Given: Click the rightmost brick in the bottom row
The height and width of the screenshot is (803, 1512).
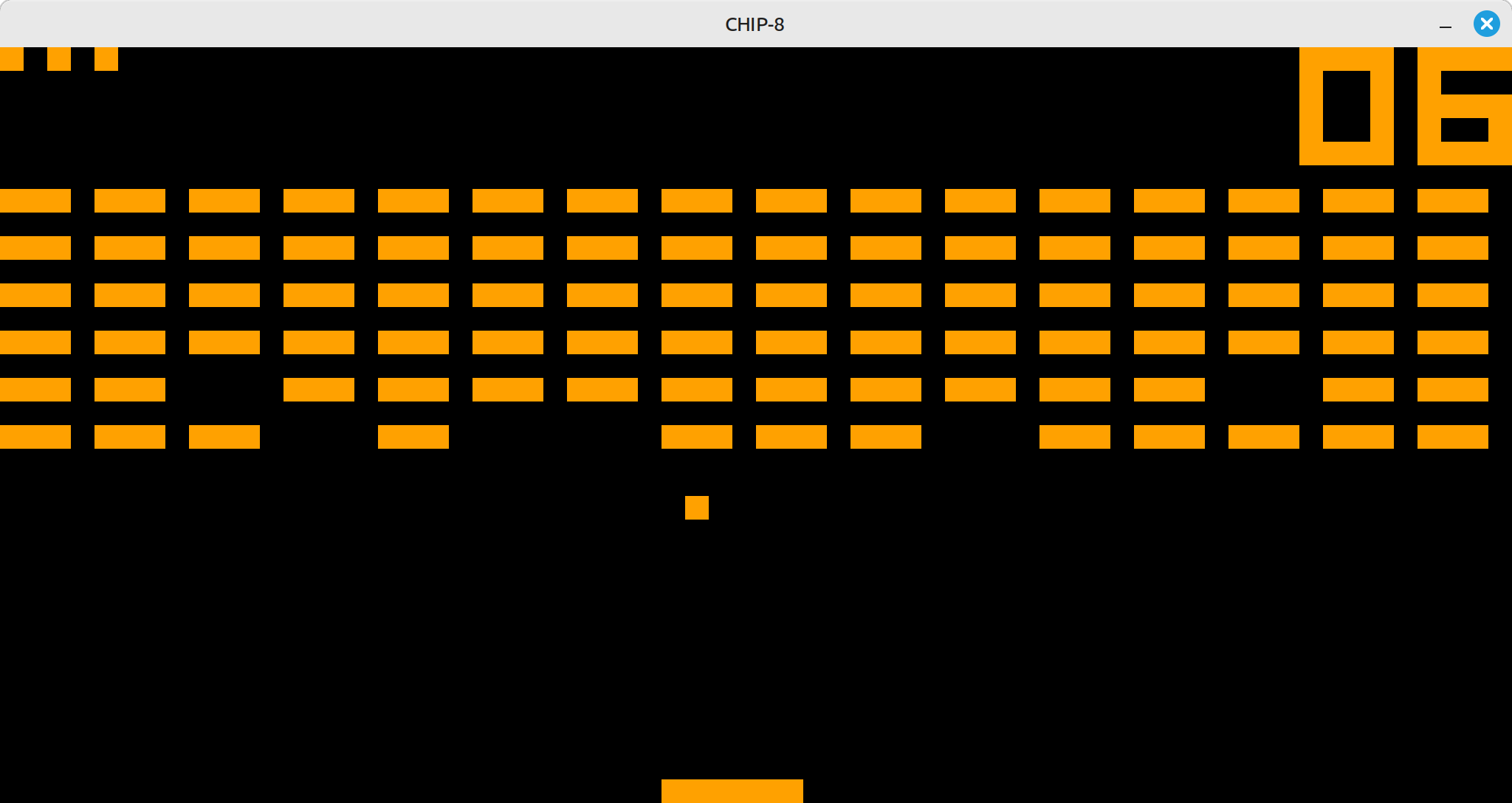Looking at the screenshot, I should 1452,437.
